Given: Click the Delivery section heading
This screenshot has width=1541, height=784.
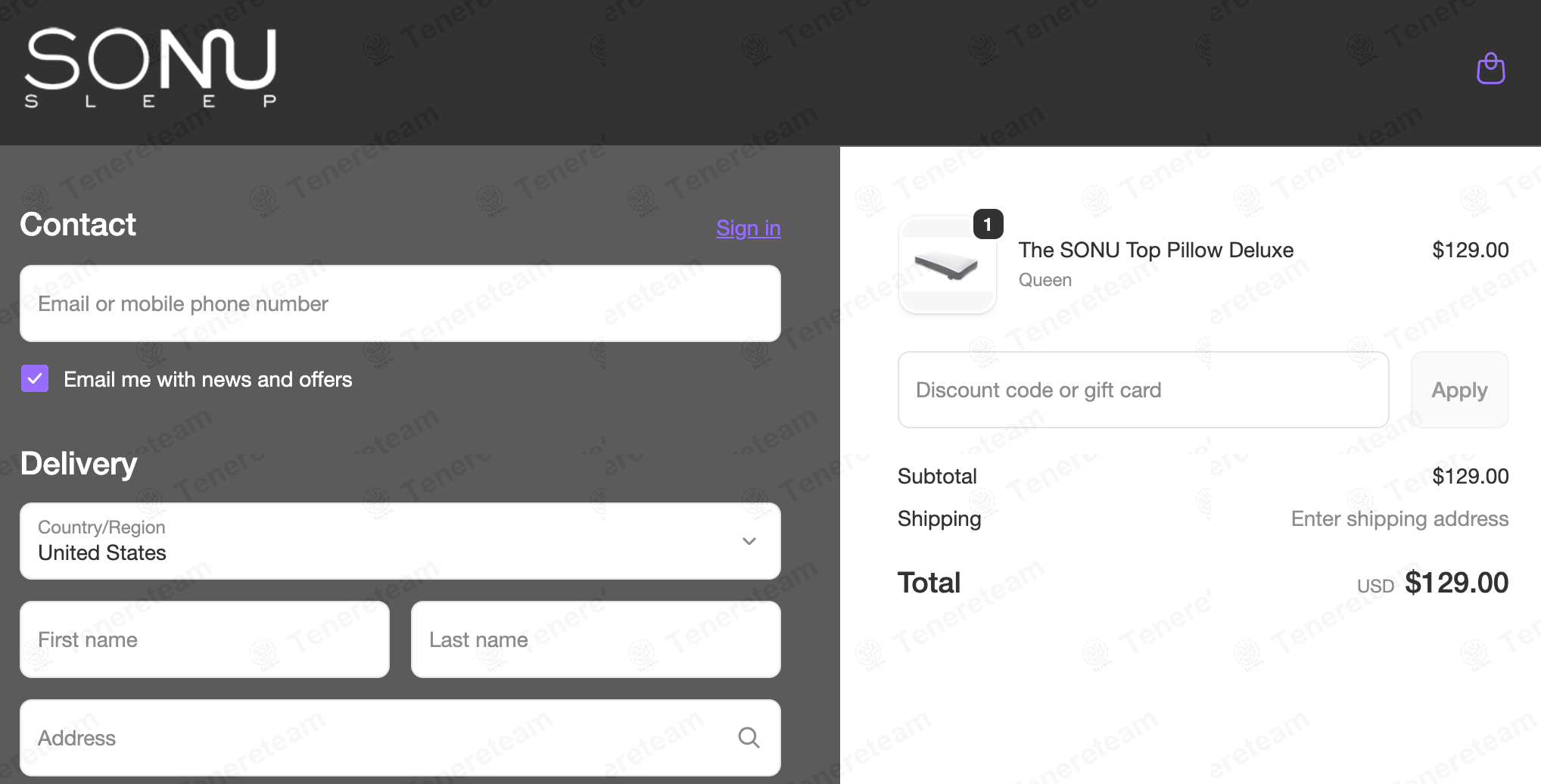Looking at the screenshot, I should click(79, 463).
